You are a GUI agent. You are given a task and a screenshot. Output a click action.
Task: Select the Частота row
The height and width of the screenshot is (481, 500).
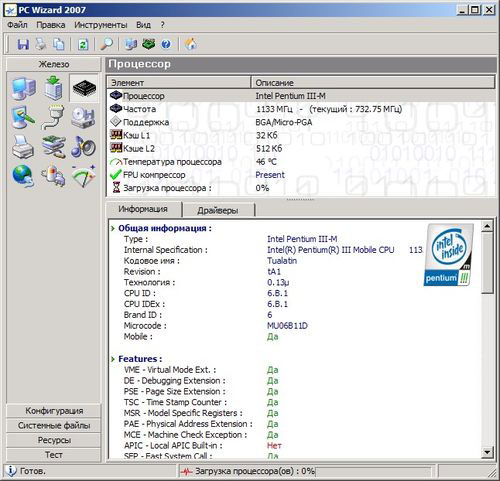301,109
